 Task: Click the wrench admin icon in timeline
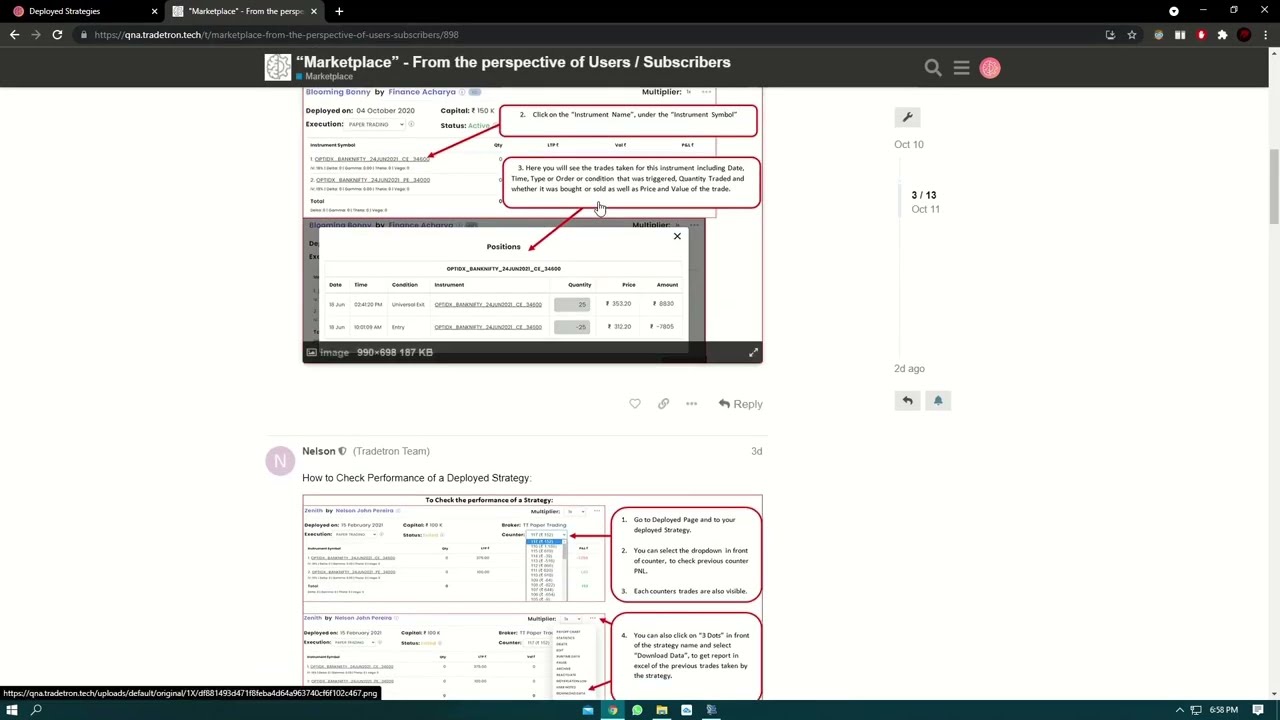click(907, 117)
